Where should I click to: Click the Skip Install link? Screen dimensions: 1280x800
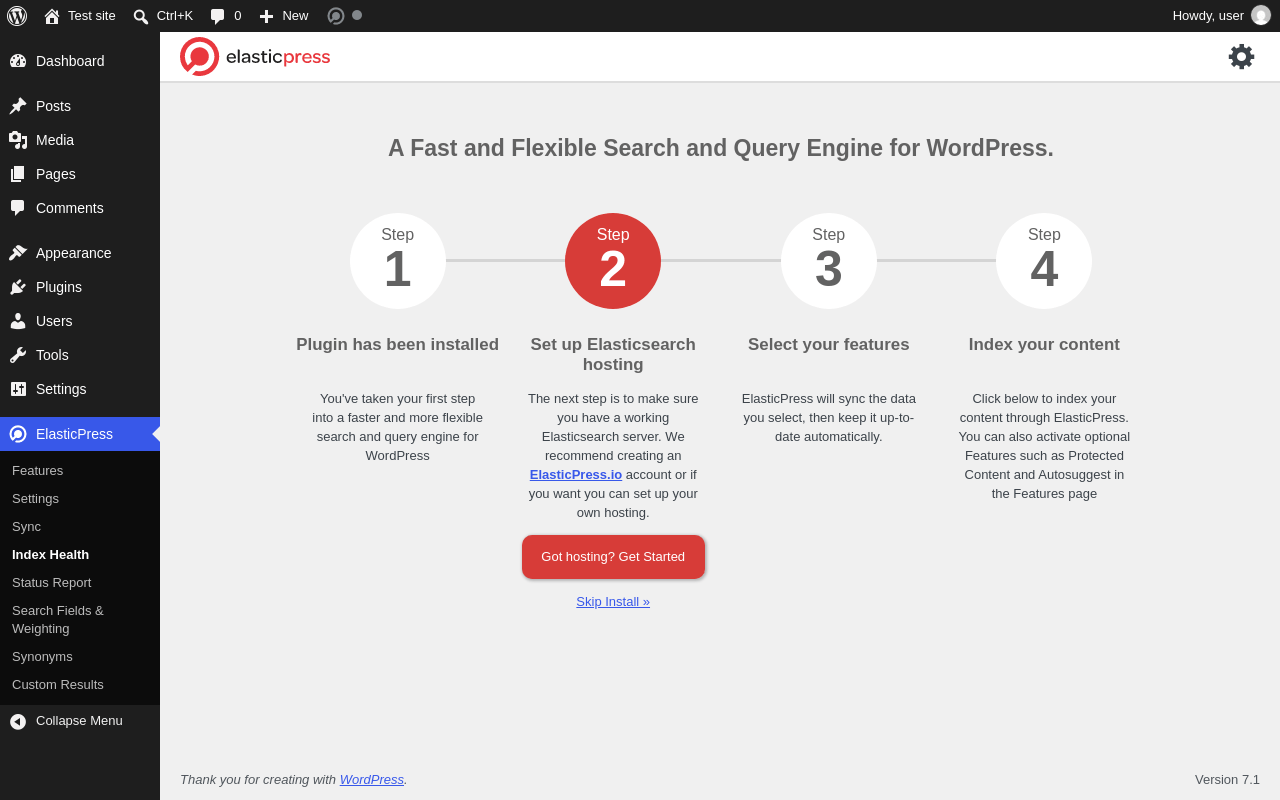tap(613, 602)
